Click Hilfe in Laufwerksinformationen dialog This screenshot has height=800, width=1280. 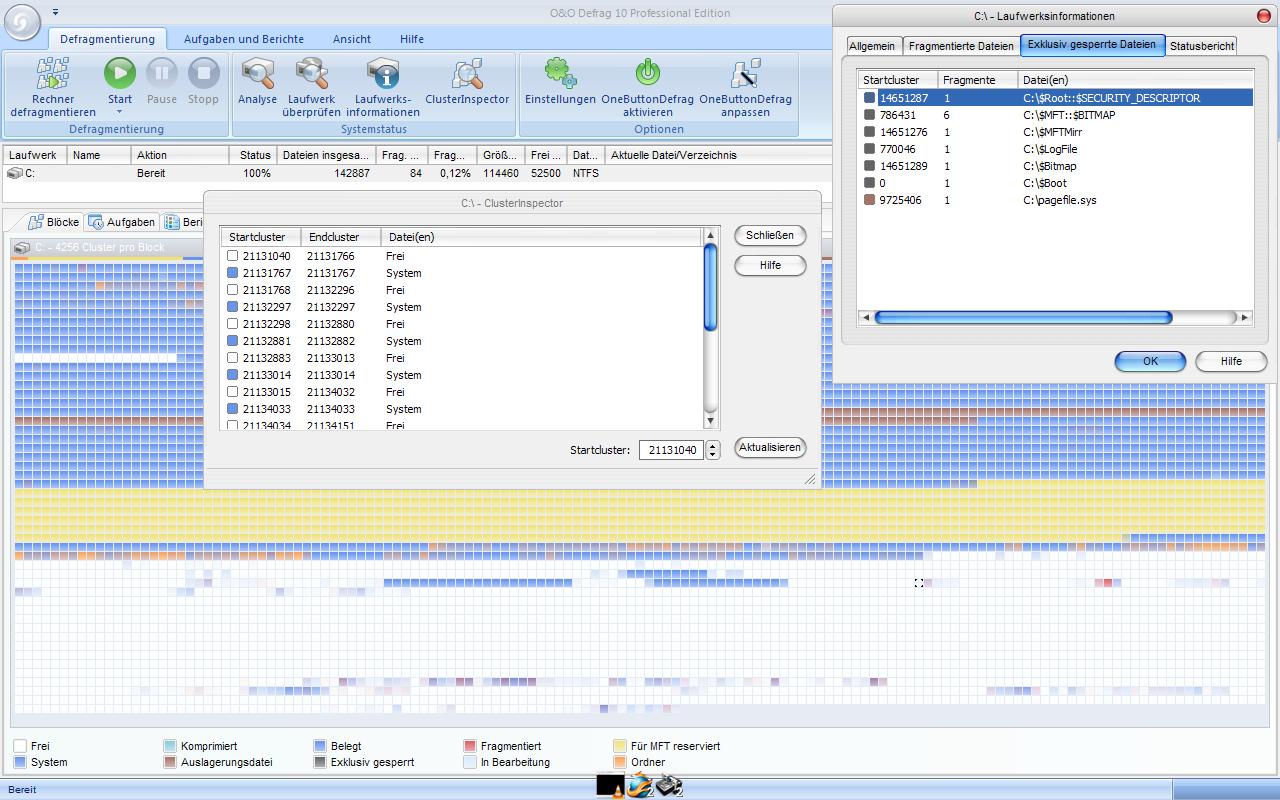1231,361
